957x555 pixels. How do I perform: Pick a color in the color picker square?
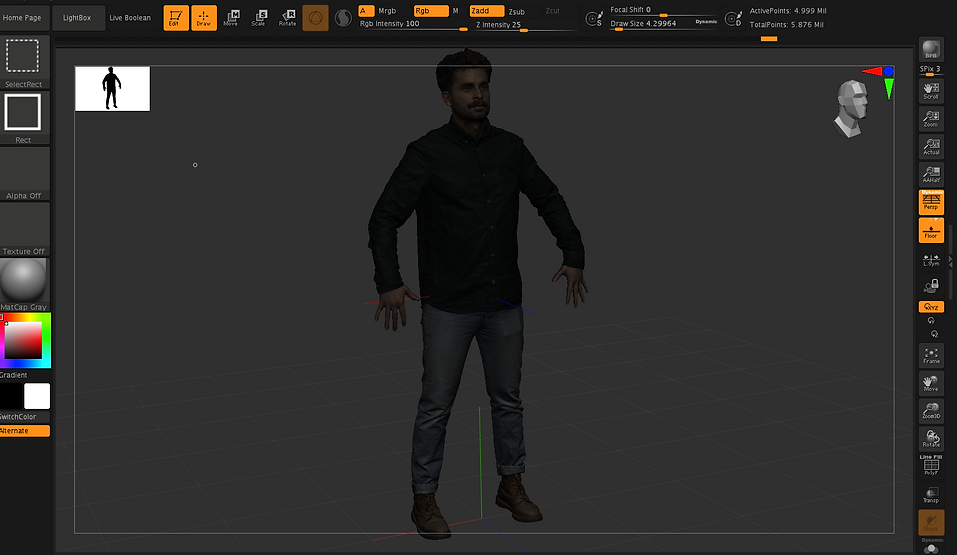pyautogui.click(x=23, y=340)
